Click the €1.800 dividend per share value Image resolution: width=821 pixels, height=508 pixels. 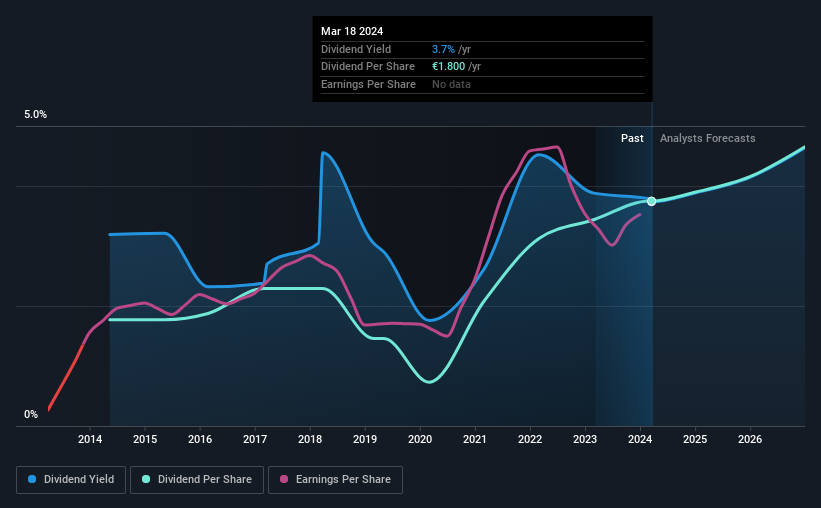448,67
